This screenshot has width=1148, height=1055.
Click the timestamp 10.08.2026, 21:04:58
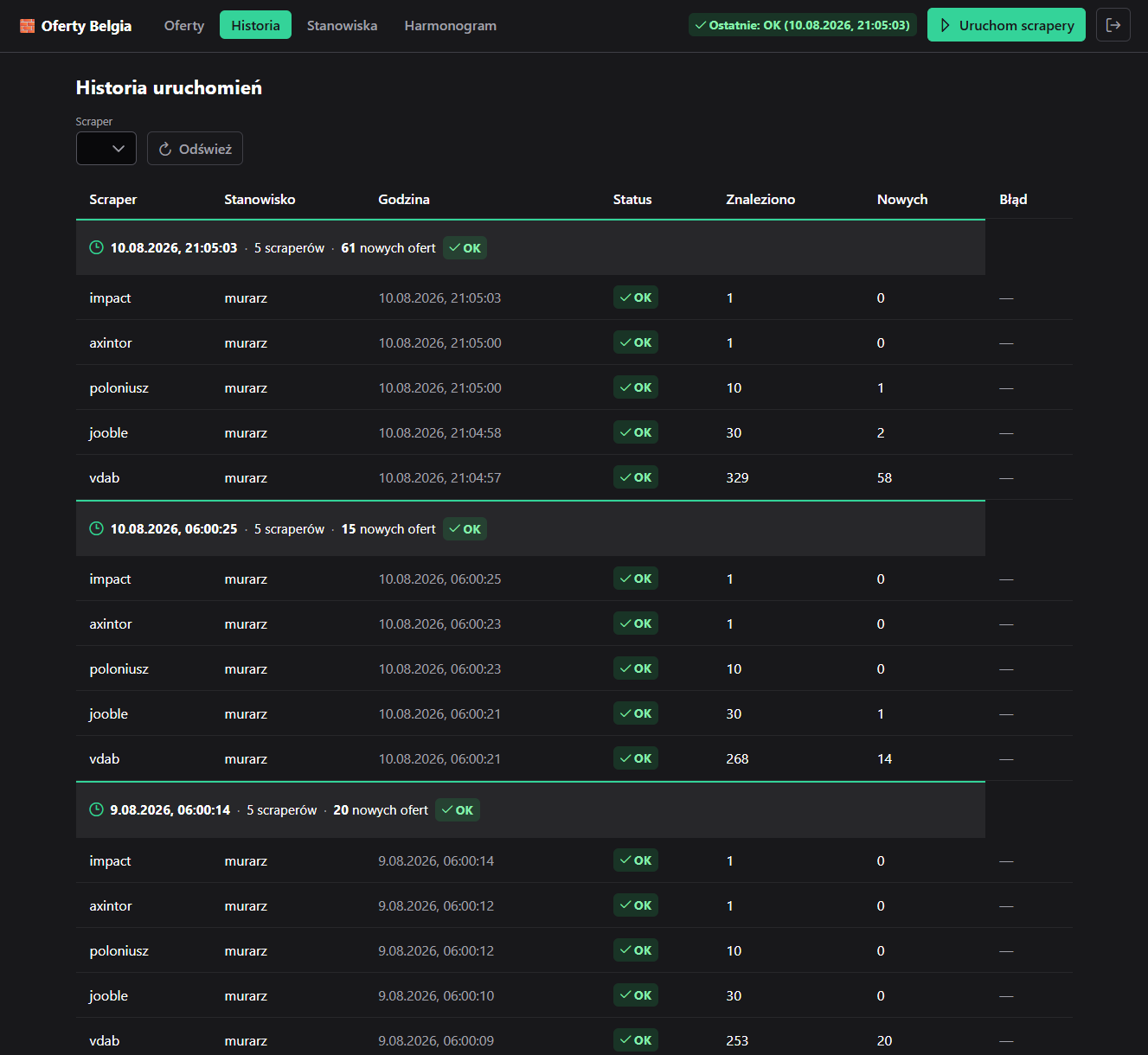point(439,432)
